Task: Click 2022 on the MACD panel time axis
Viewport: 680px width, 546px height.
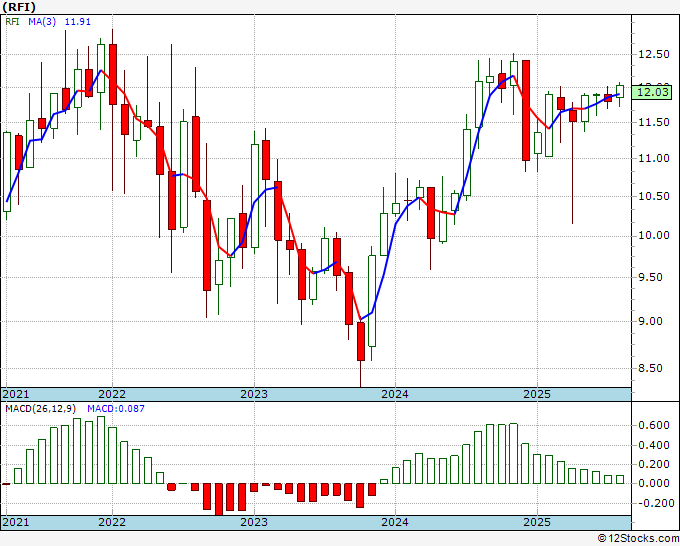Action: (112, 522)
